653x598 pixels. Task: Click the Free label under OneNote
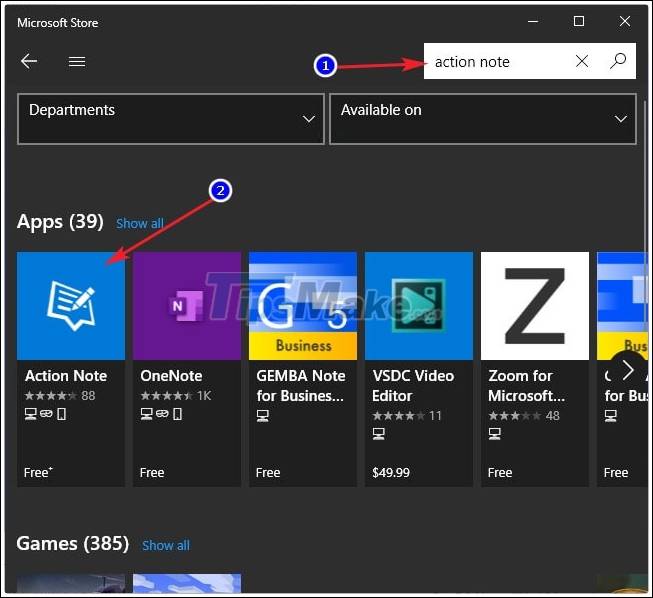[x=152, y=473]
